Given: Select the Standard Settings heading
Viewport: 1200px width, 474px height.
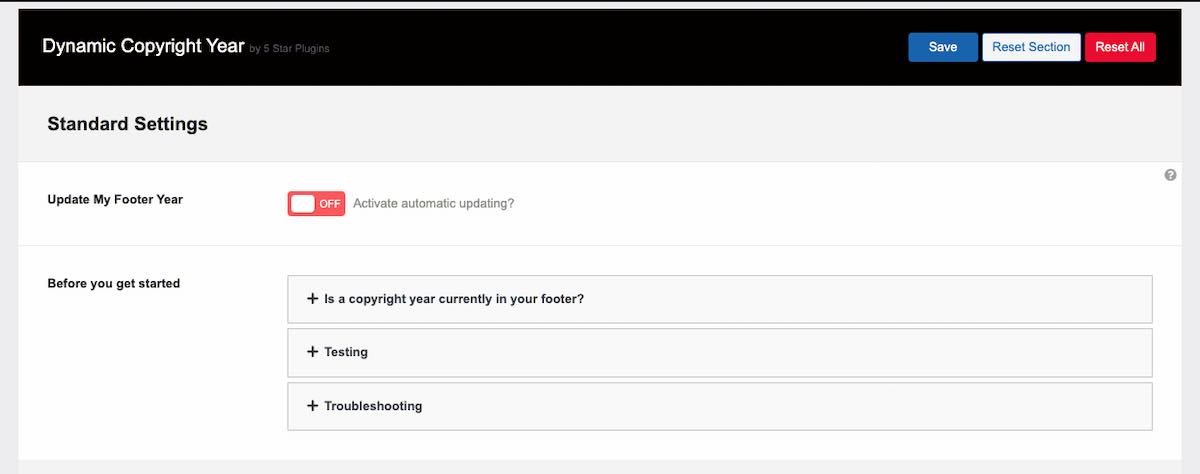Looking at the screenshot, I should (x=128, y=124).
